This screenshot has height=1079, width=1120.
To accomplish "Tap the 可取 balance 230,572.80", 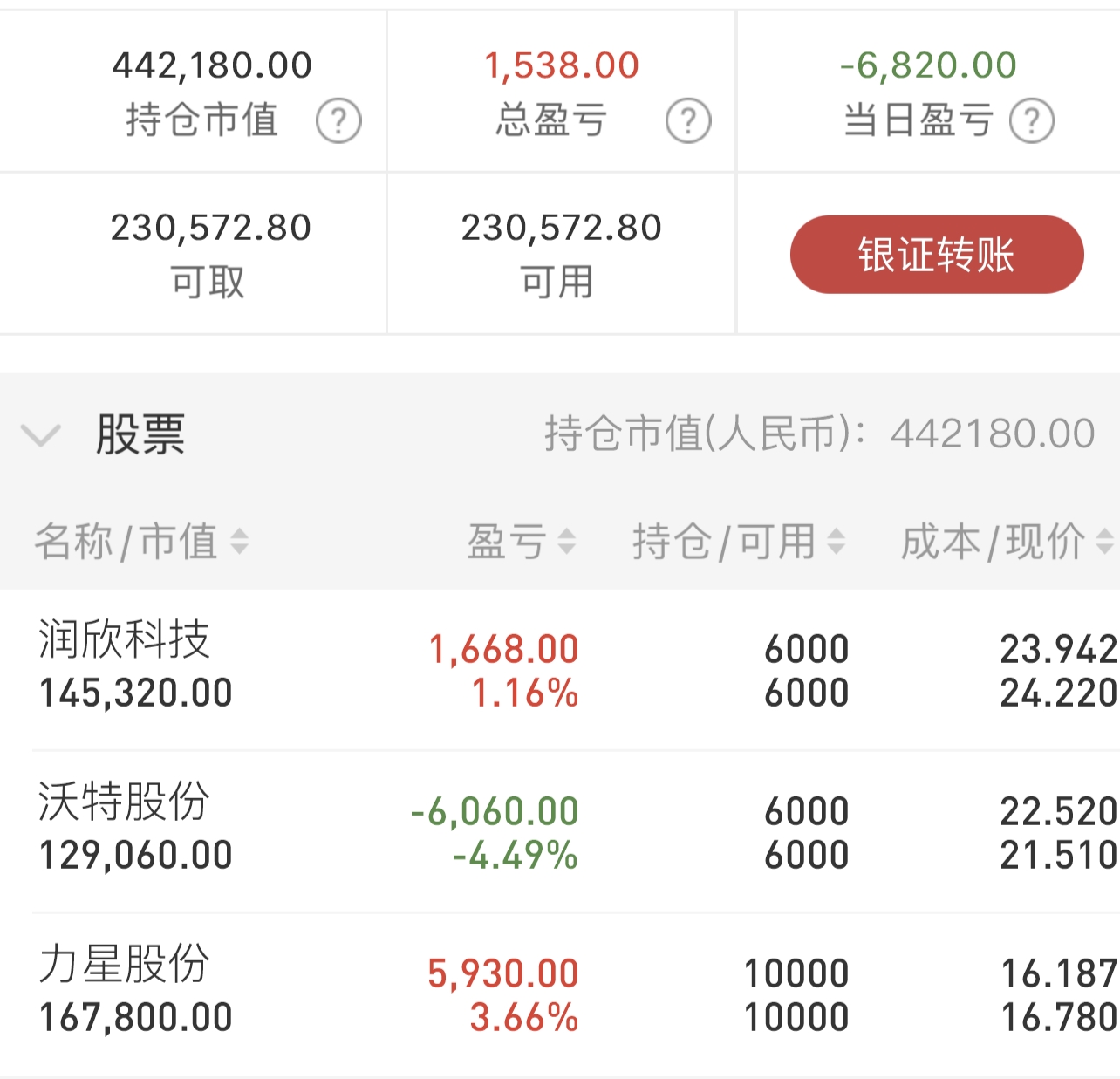I will pos(210,228).
